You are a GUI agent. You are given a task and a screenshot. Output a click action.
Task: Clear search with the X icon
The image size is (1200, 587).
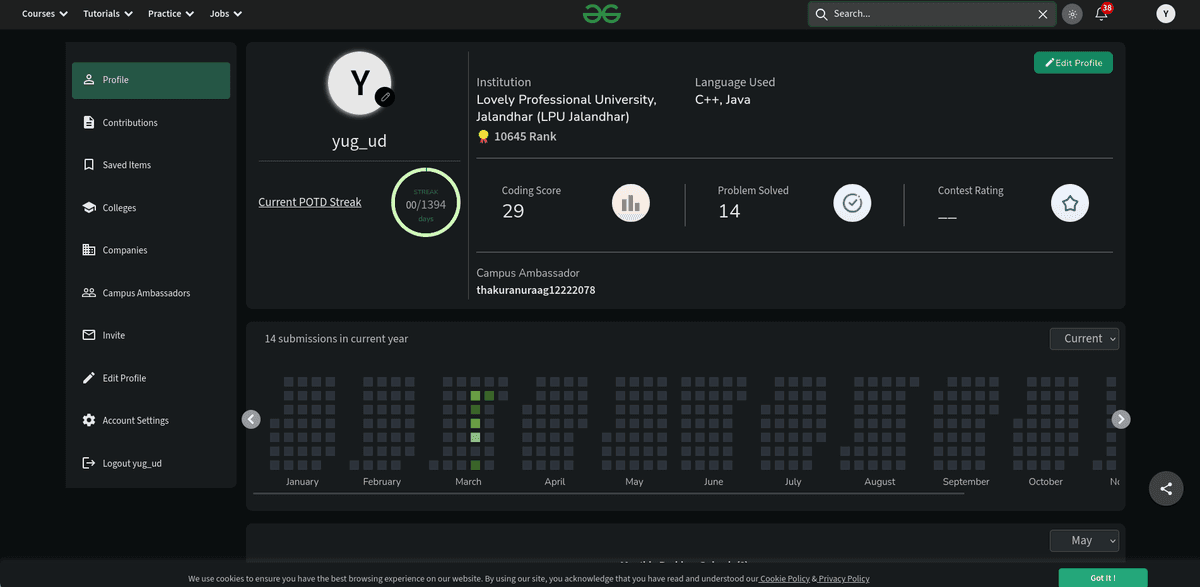point(1043,14)
